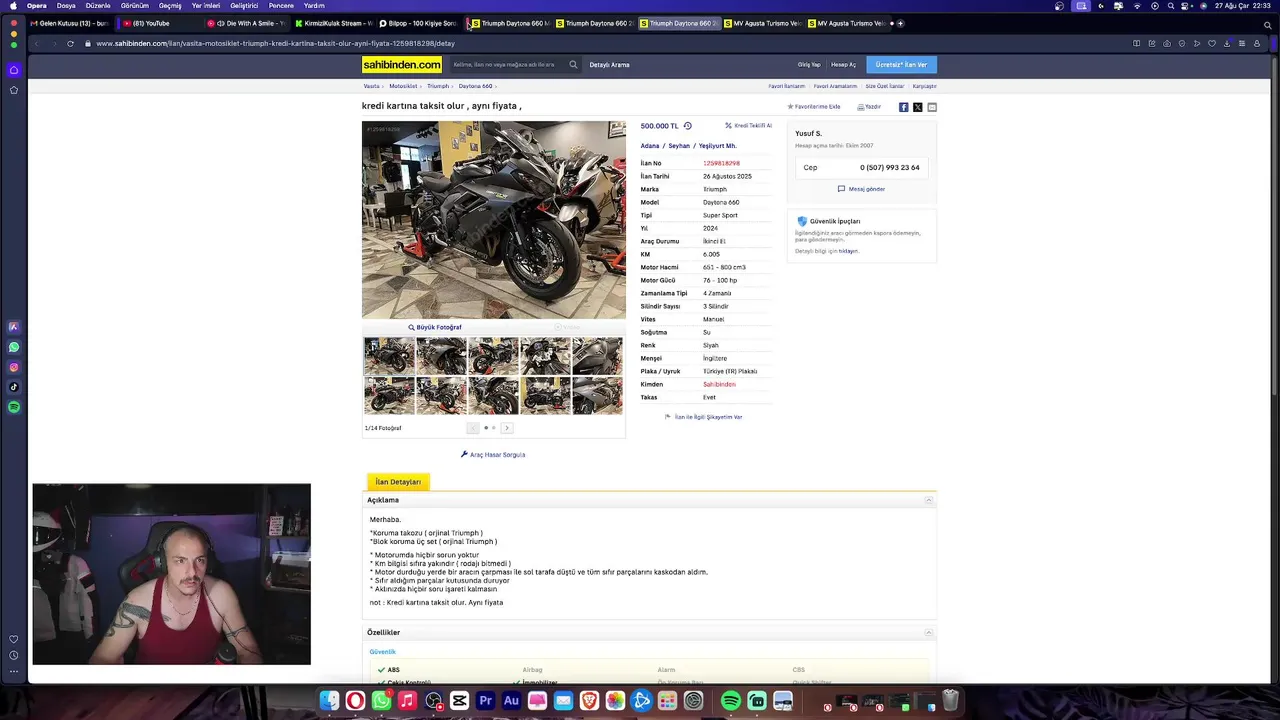The image size is (1280, 720).
Task: Go to next photo thumbnails page
Action: tap(507, 428)
